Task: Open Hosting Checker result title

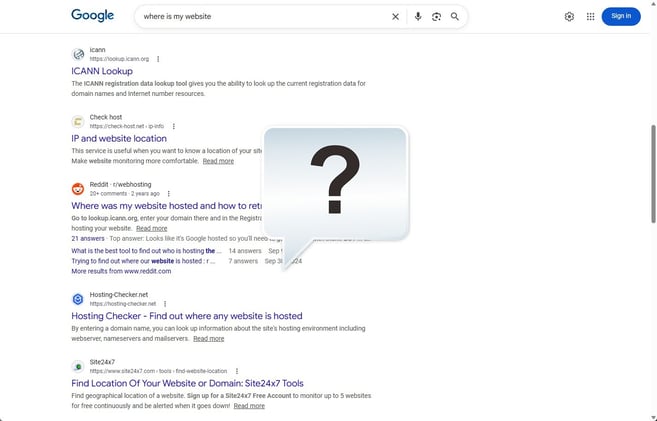Action: [187, 316]
